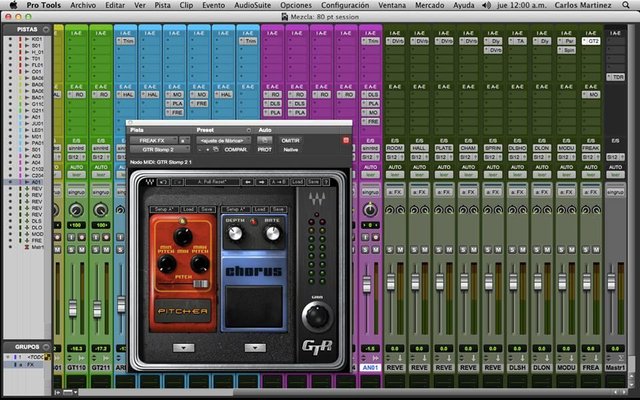Viewport: 640px width, 400px height.
Task: Click the pan knob on AN01 track
Action: tap(370, 210)
